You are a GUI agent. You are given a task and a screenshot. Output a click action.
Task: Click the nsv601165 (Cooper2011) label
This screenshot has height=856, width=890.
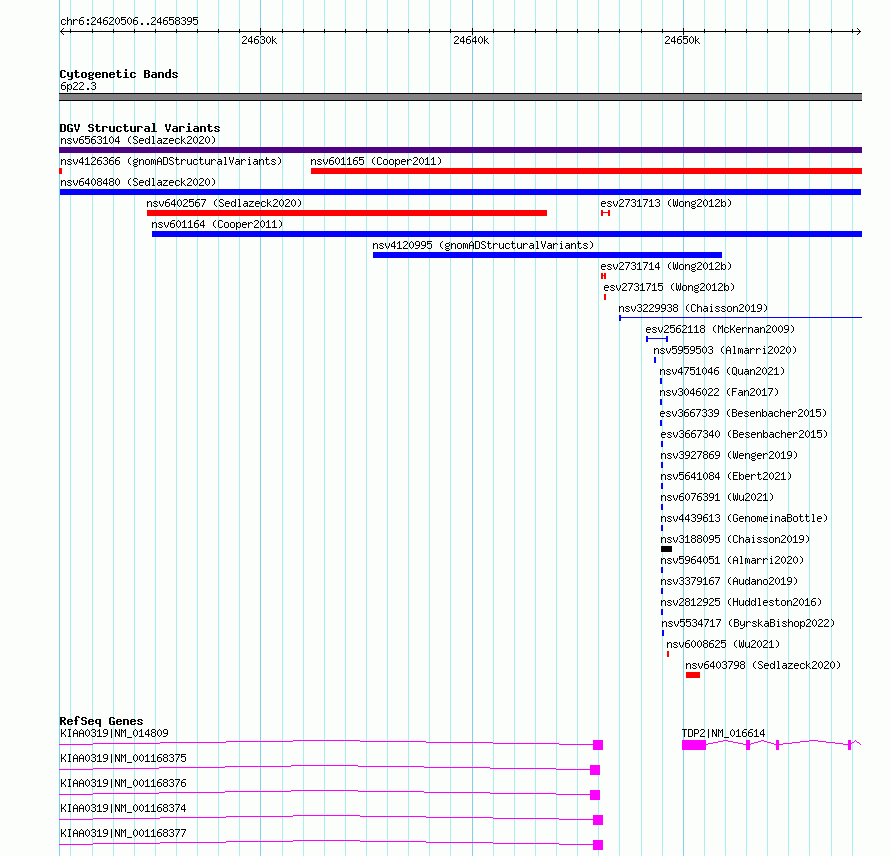coord(376,161)
